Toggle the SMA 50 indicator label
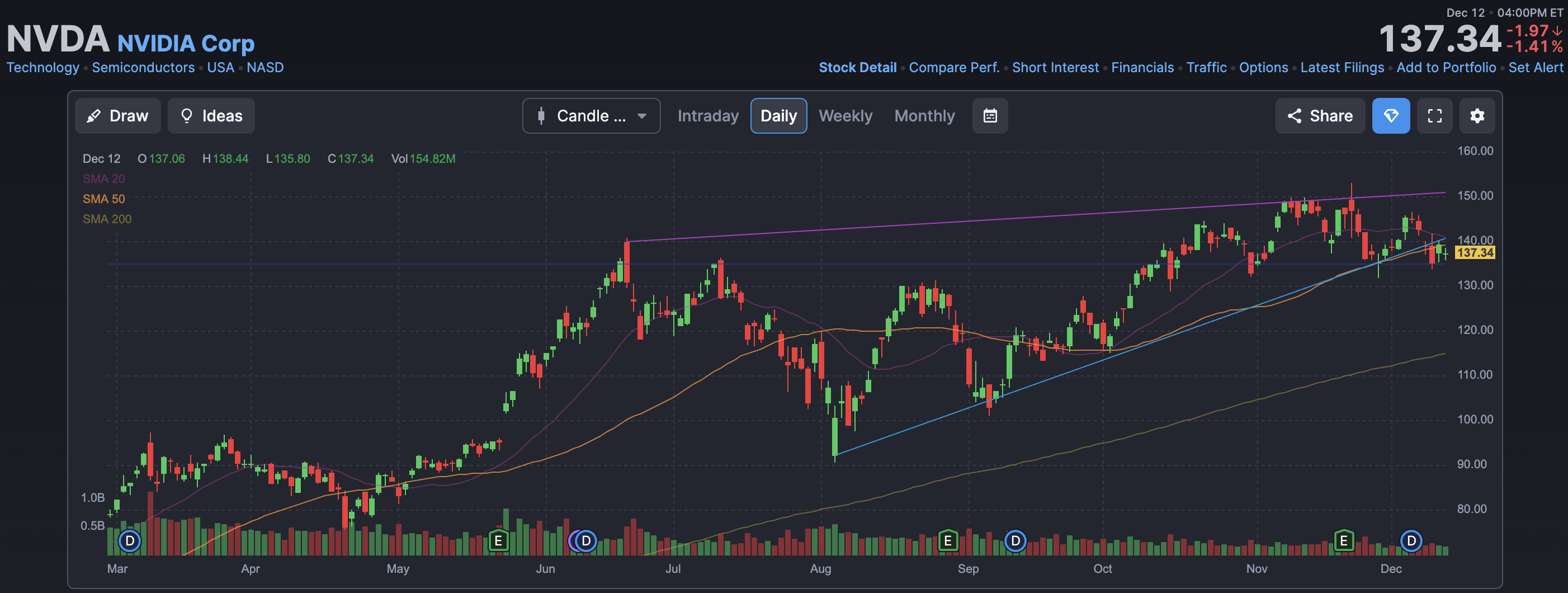Screen dimensions: 1568x593 click(103, 199)
